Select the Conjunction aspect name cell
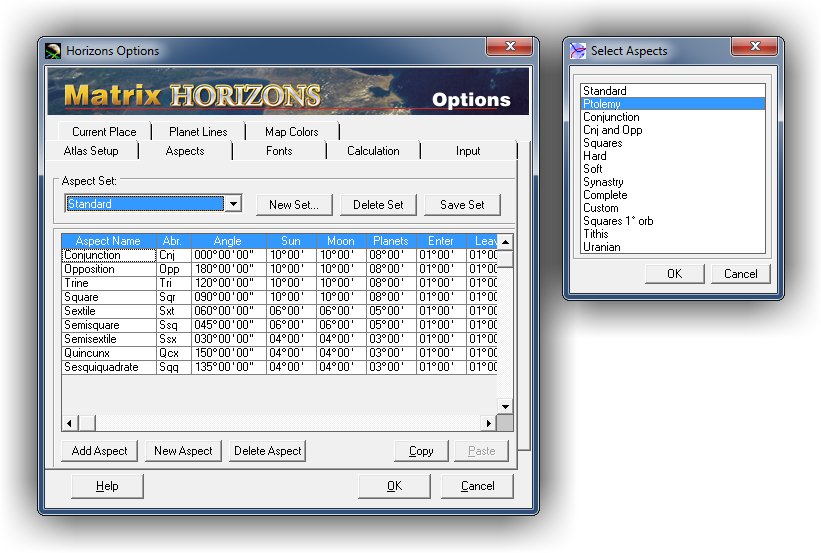 click(109, 255)
